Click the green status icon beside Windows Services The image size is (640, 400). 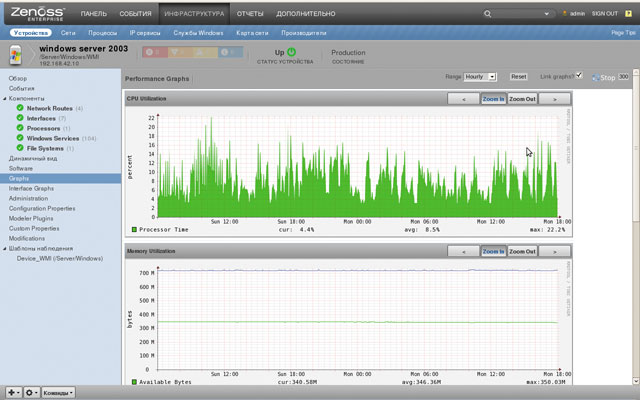click(x=20, y=138)
